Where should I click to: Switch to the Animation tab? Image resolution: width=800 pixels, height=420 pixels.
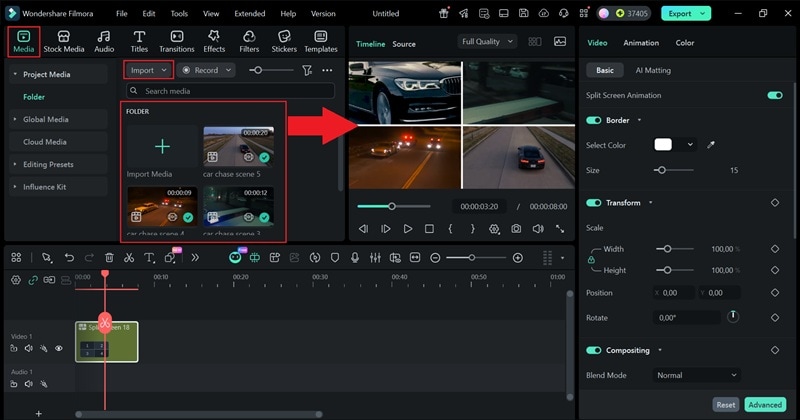(641, 43)
